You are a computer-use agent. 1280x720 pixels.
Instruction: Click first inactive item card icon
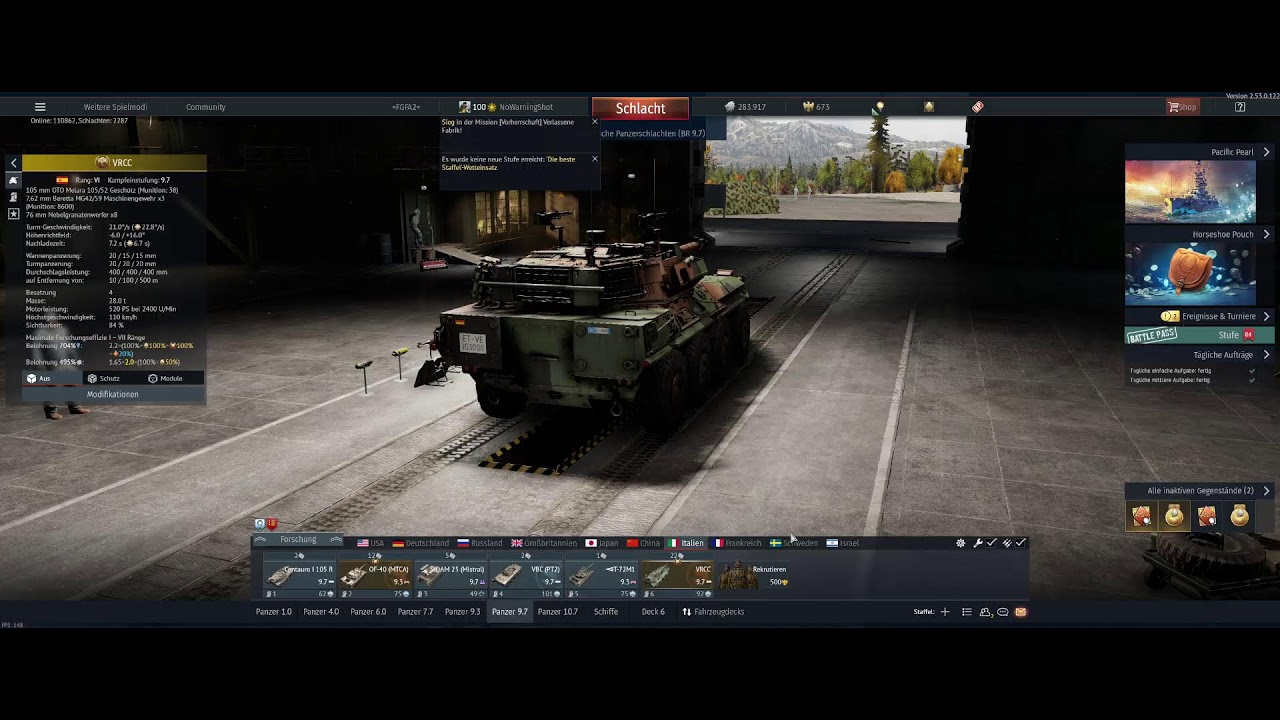[1141, 516]
